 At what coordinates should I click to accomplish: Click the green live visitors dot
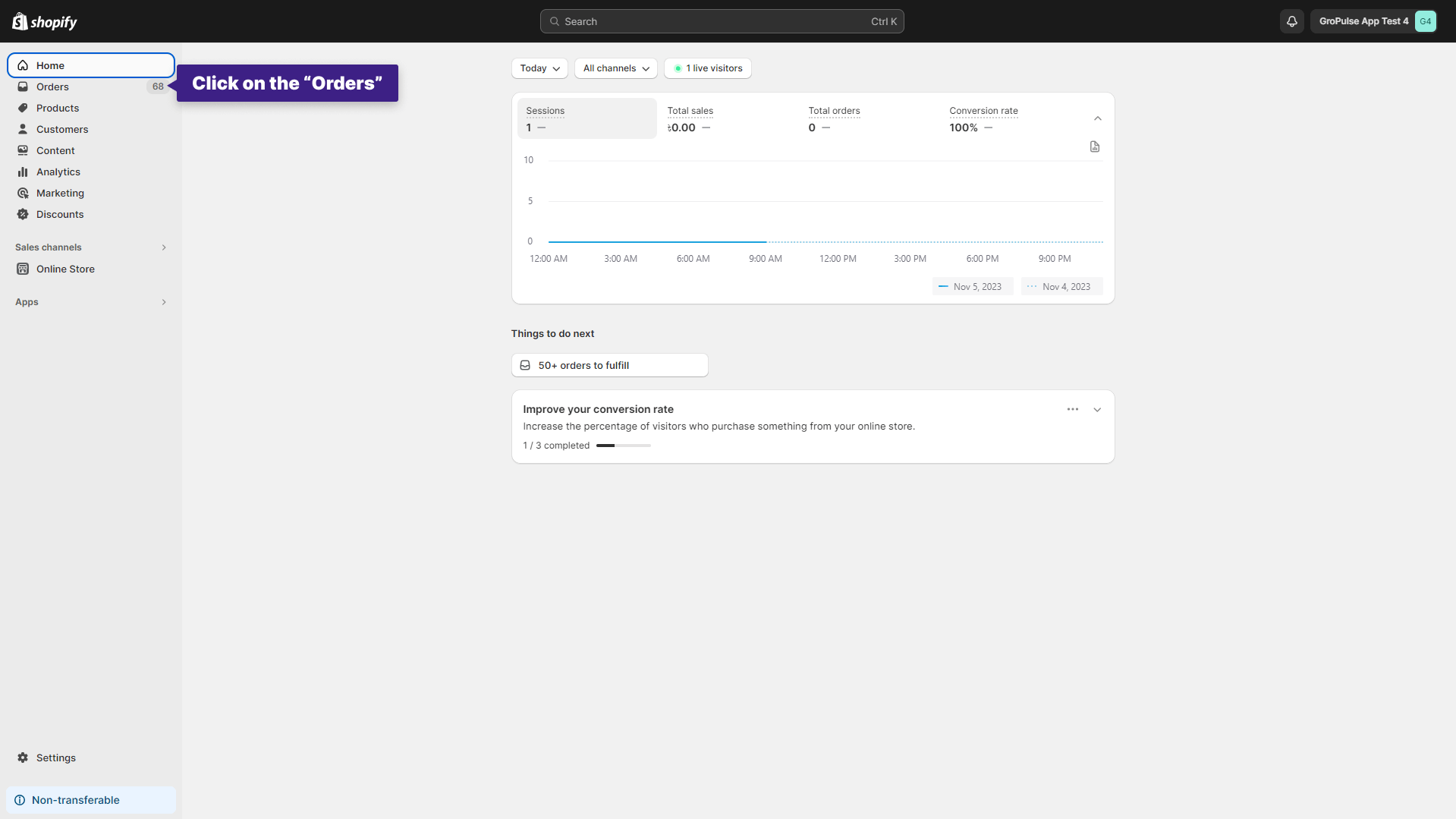click(x=678, y=68)
